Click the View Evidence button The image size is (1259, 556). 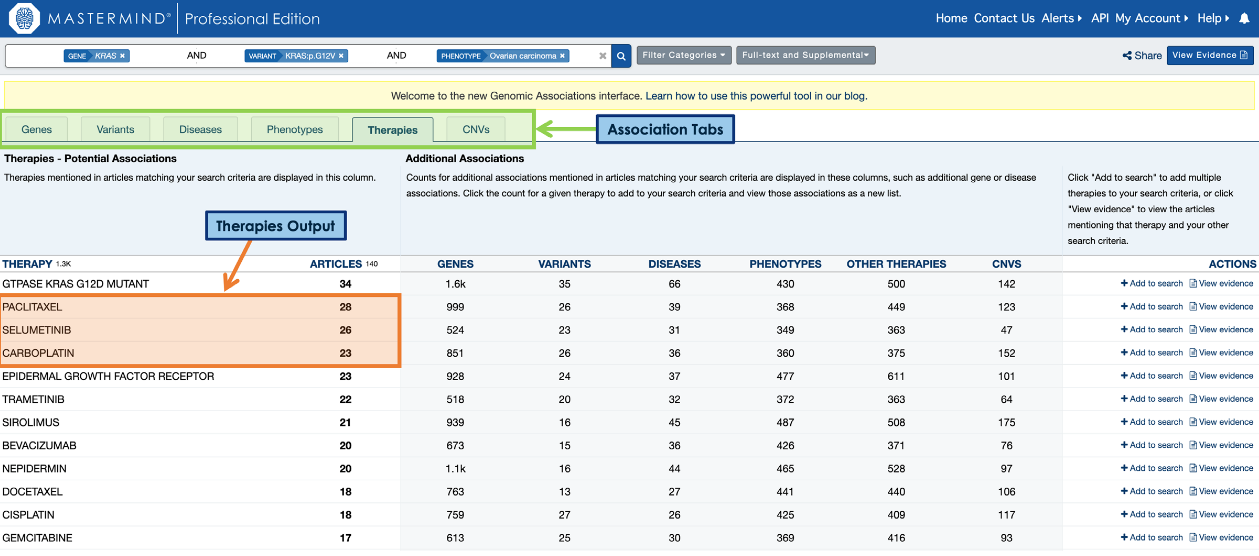[1210, 55]
